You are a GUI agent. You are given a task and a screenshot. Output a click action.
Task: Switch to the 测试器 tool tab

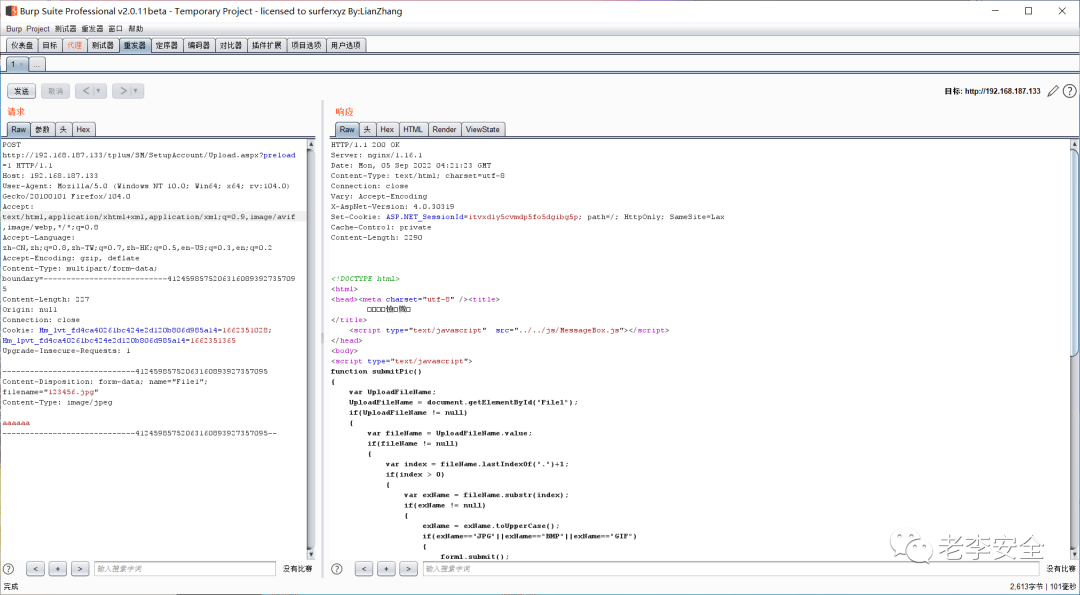[102, 45]
